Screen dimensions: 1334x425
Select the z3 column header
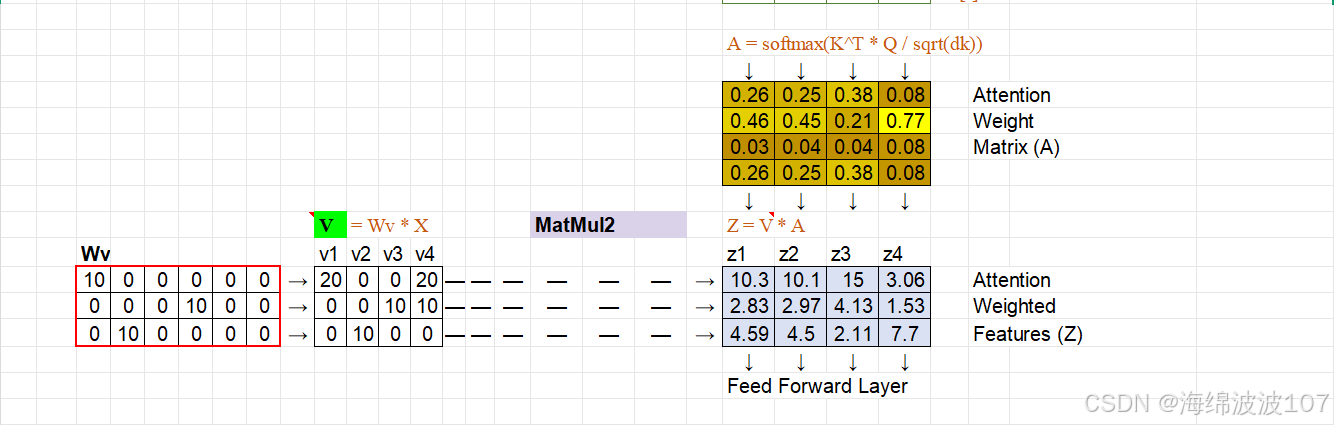[x=841, y=254]
